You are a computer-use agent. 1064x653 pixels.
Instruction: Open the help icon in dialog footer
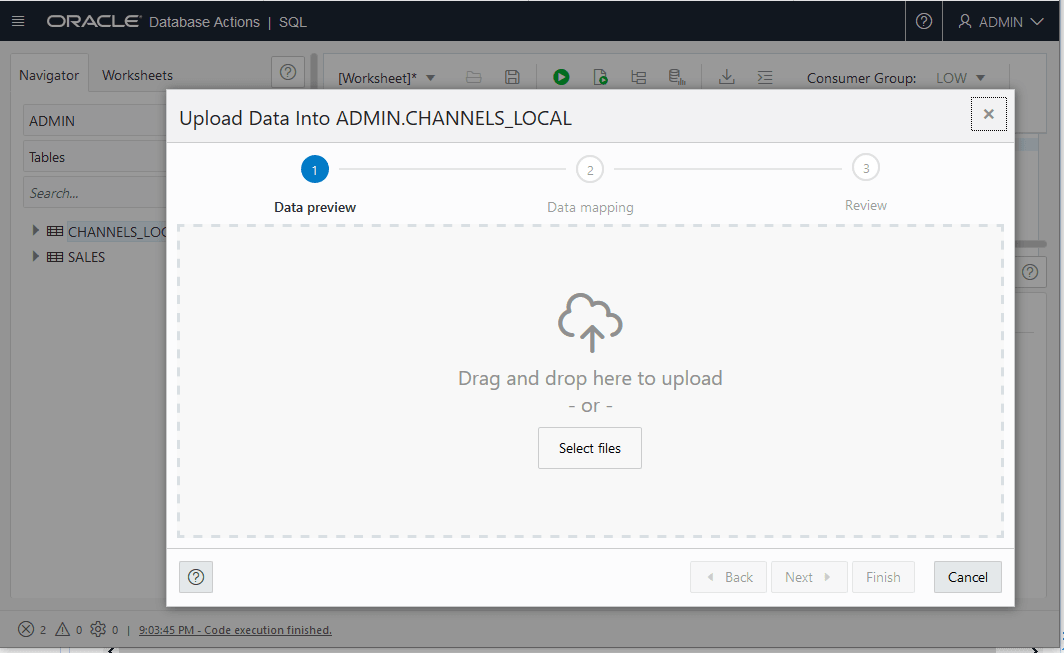pos(196,577)
